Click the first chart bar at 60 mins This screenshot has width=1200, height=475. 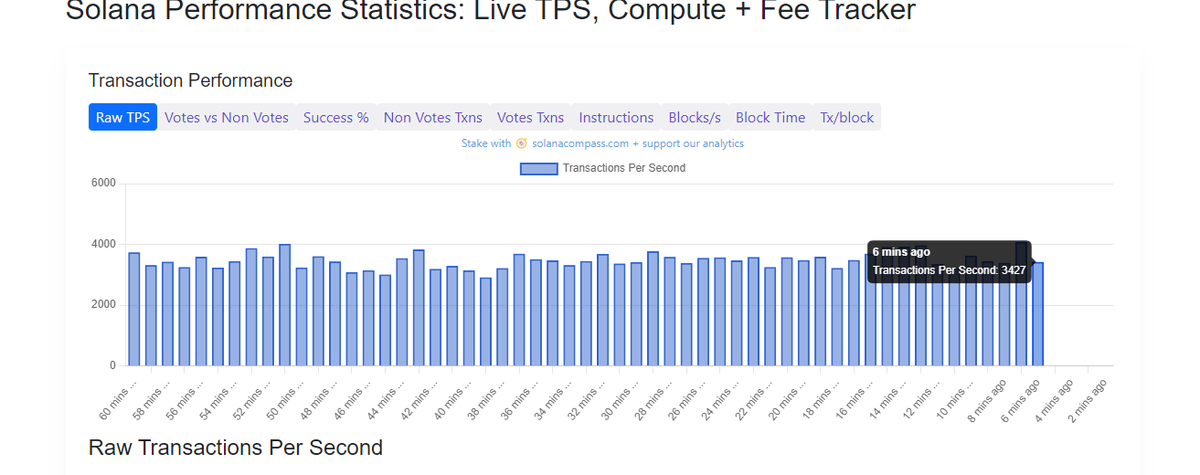pos(134,309)
